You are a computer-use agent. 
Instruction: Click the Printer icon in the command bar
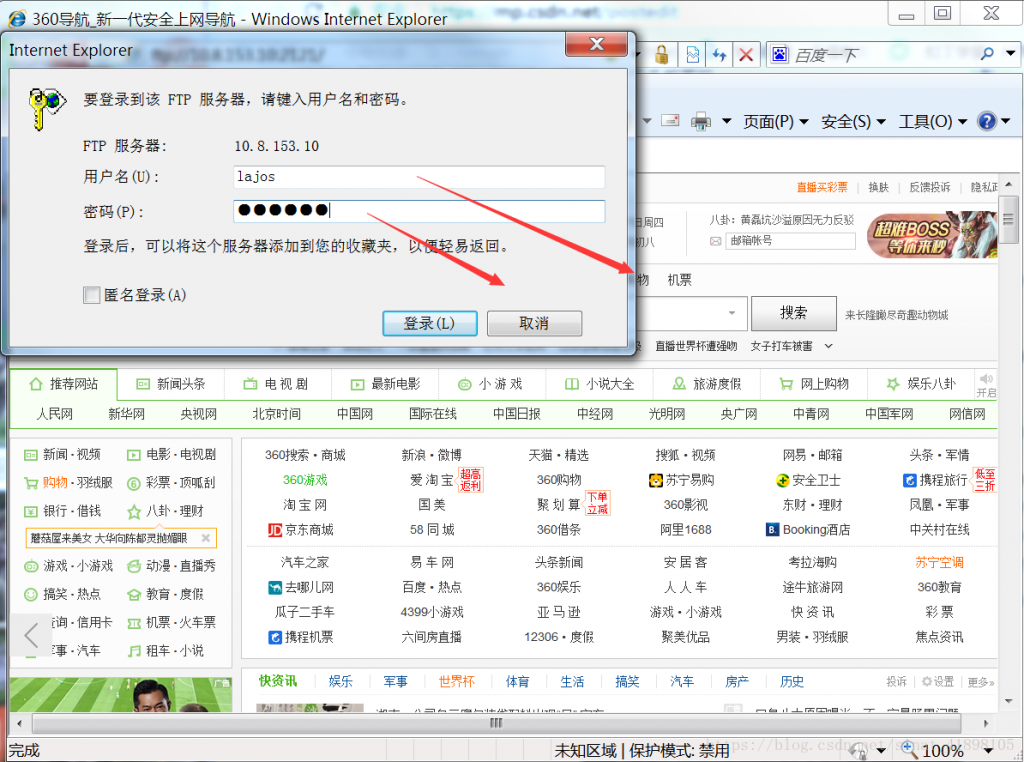click(x=701, y=121)
